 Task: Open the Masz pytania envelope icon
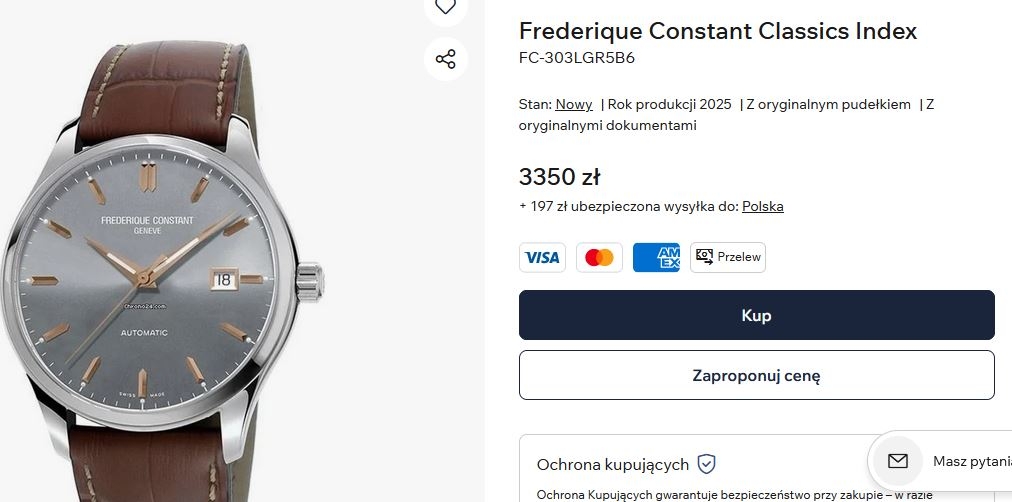pos(897,461)
